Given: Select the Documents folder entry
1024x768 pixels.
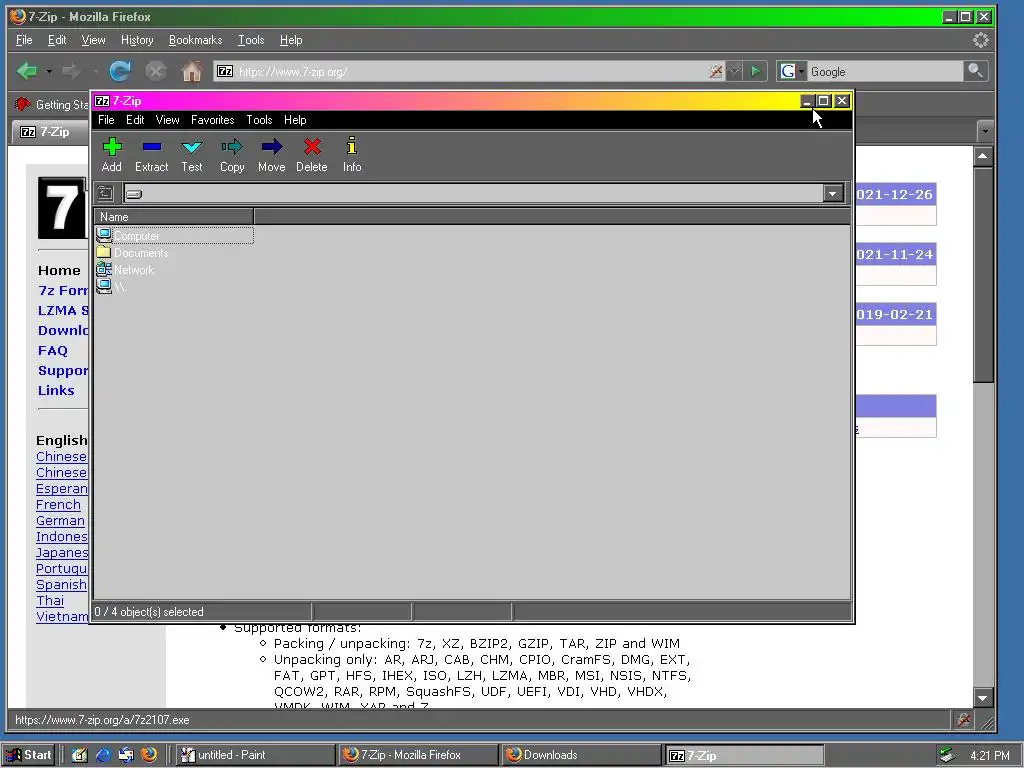Looking at the screenshot, I should coord(133,253).
